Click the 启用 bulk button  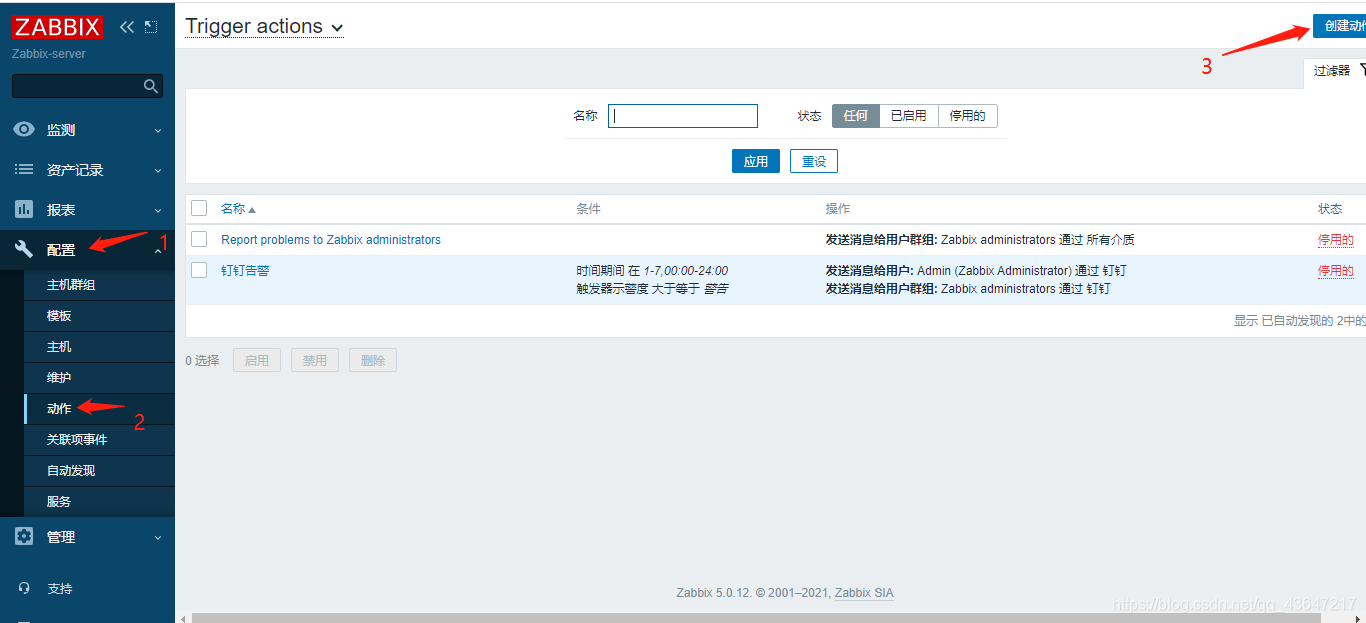257,360
